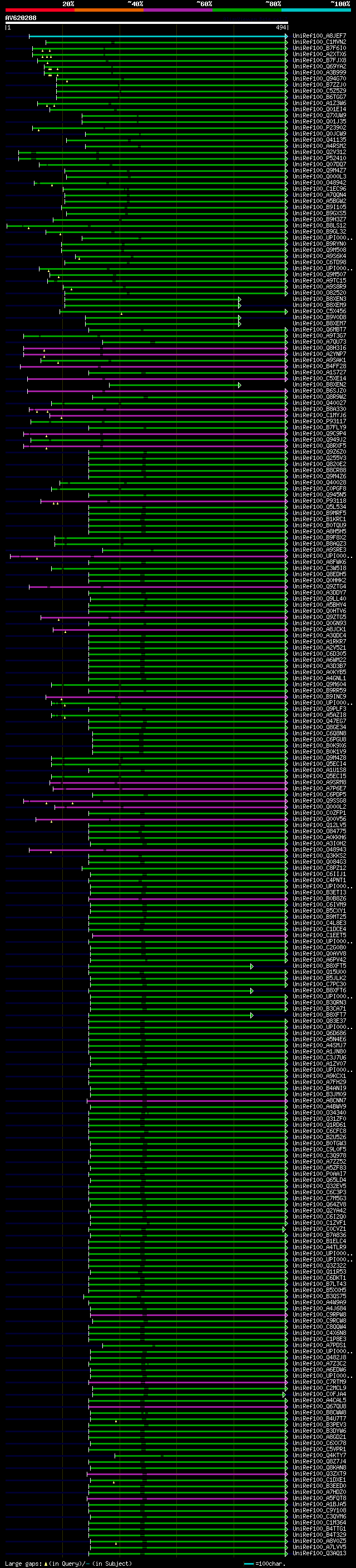Select hit UniRef100_P23902
The width and height of the screenshot is (356, 1568).
319,128
